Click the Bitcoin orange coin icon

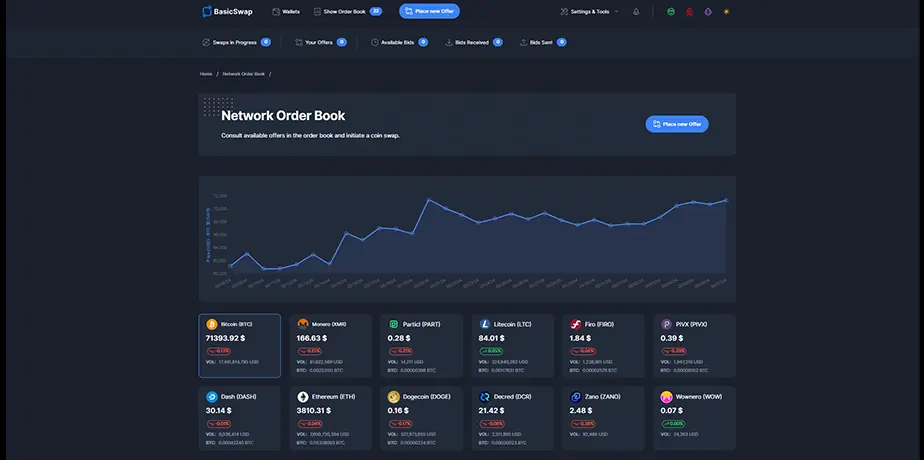(212, 324)
